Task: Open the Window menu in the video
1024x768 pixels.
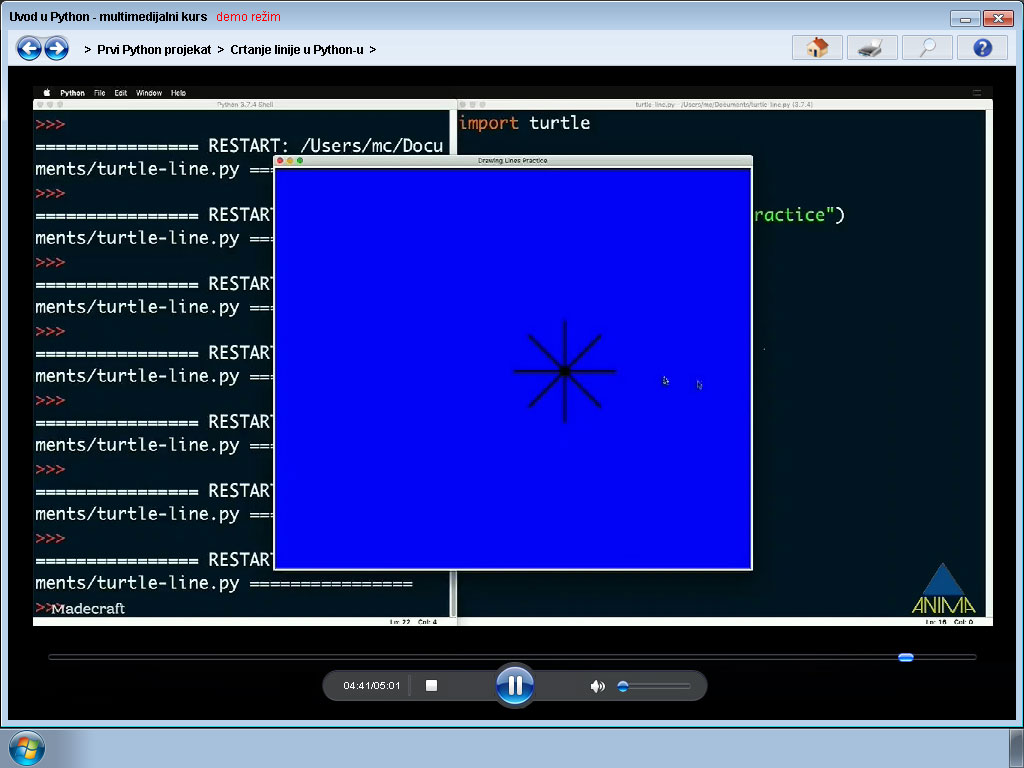Action: pos(149,93)
